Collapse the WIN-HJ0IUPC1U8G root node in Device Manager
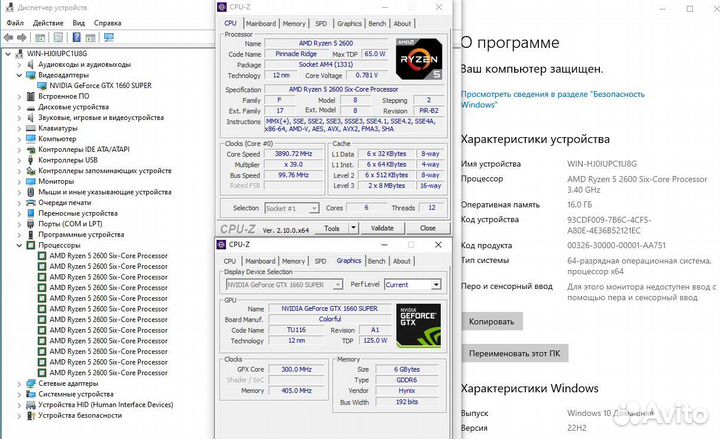 [x=8, y=54]
